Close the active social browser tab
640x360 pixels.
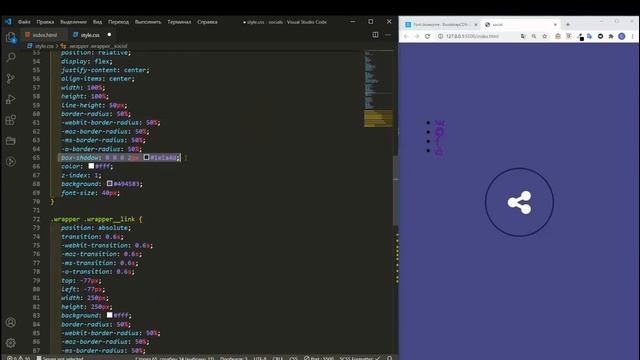555,24
